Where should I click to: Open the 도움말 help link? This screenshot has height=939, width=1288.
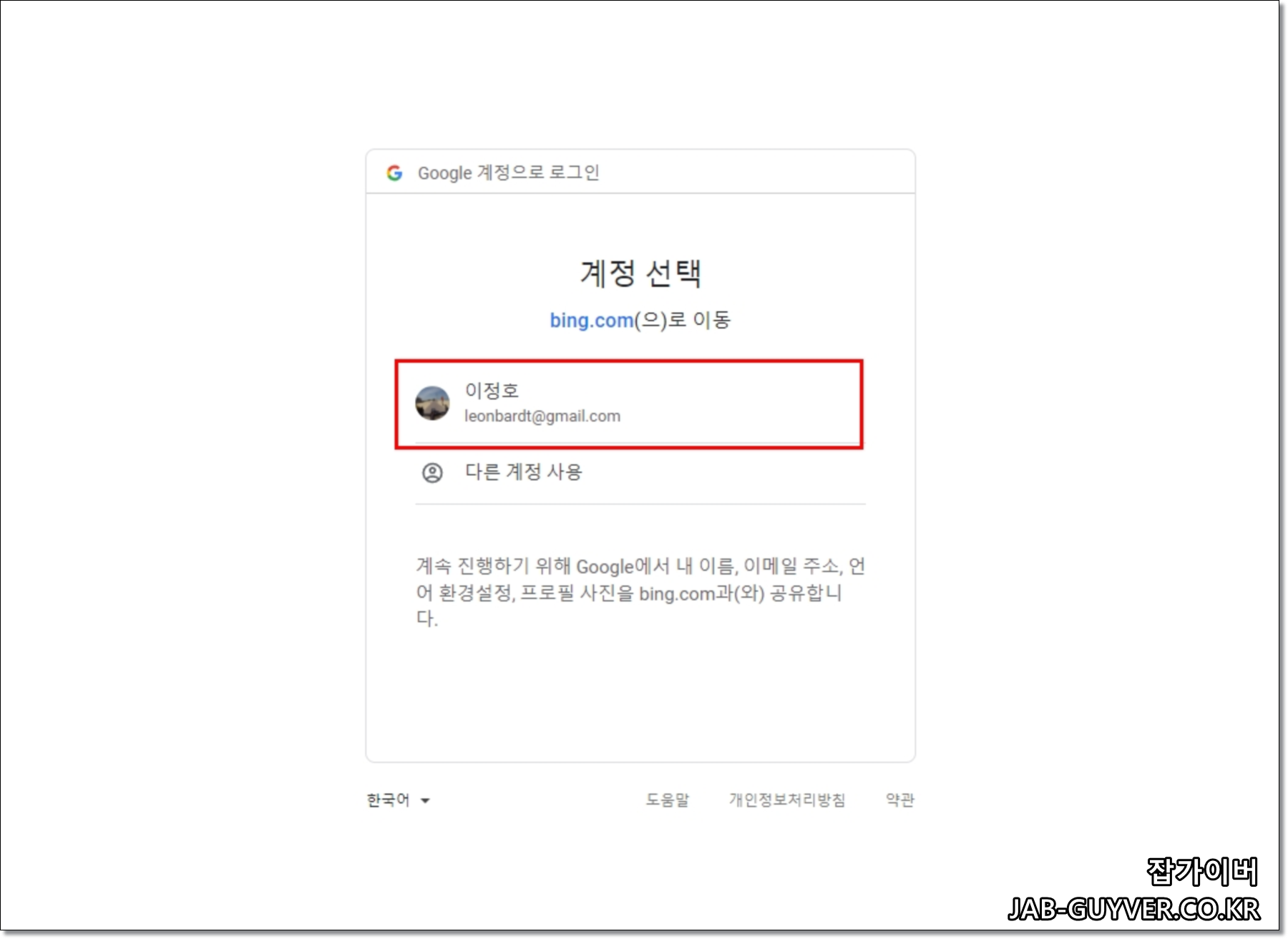667,799
